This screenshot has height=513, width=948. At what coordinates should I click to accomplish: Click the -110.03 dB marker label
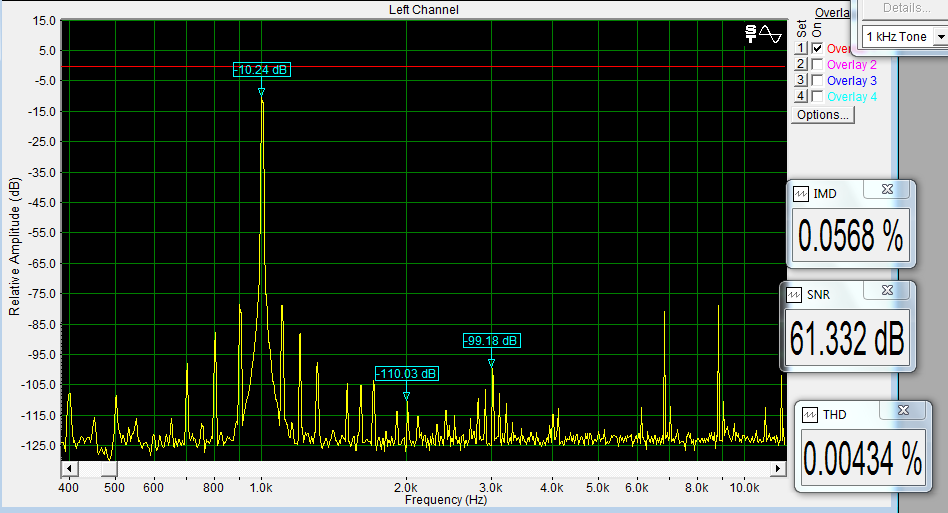click(407, 374)
